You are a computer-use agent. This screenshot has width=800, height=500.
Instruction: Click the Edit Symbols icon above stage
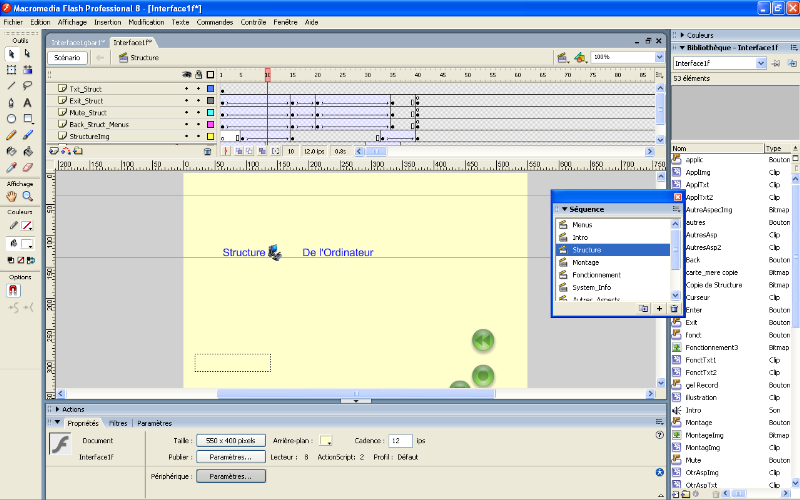579,57
